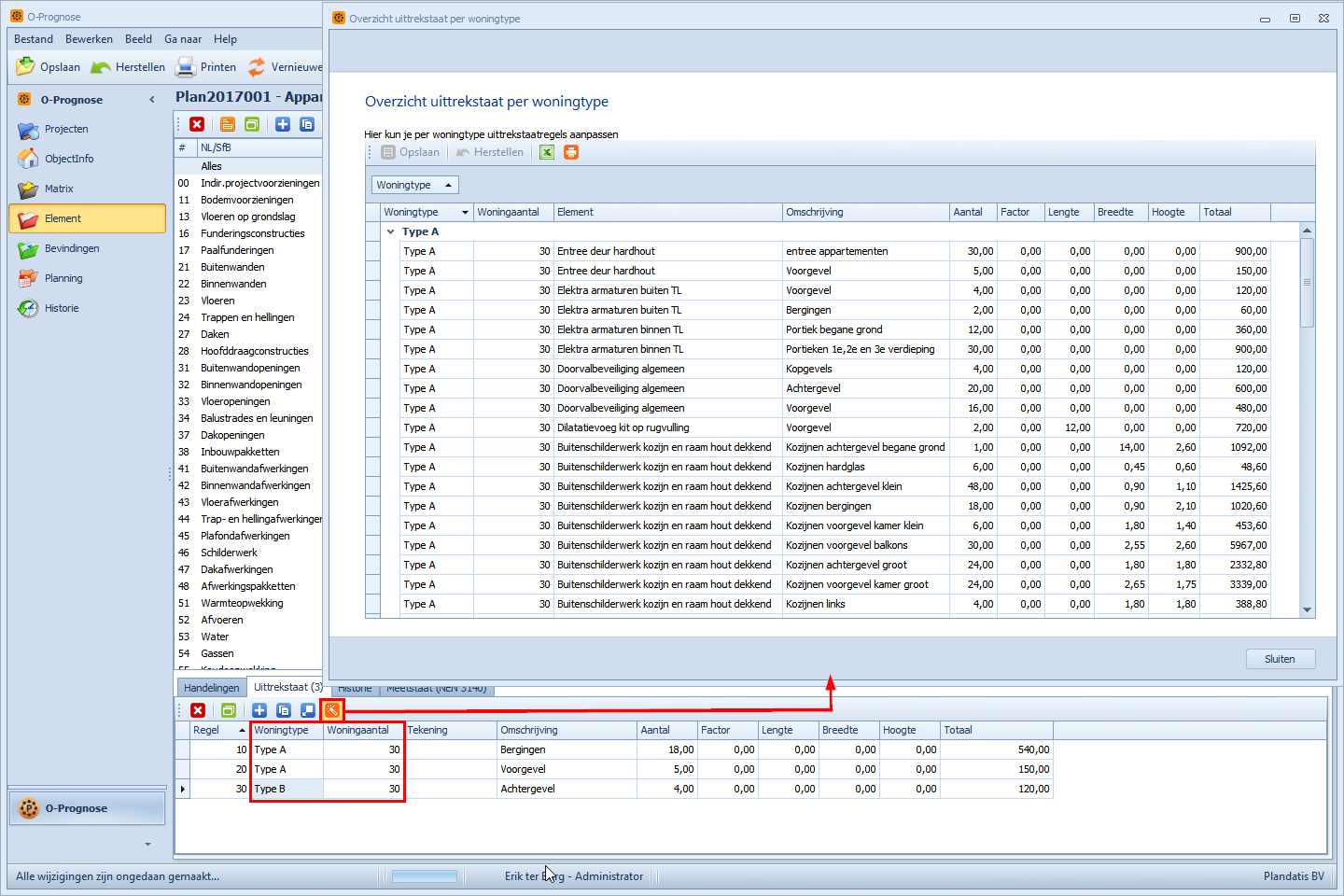The width and height of the screenshot is (1344, 896).
Task: Click 'Type B' cell in Uittrekstaat row 30
Action: [x=287, y=789]
